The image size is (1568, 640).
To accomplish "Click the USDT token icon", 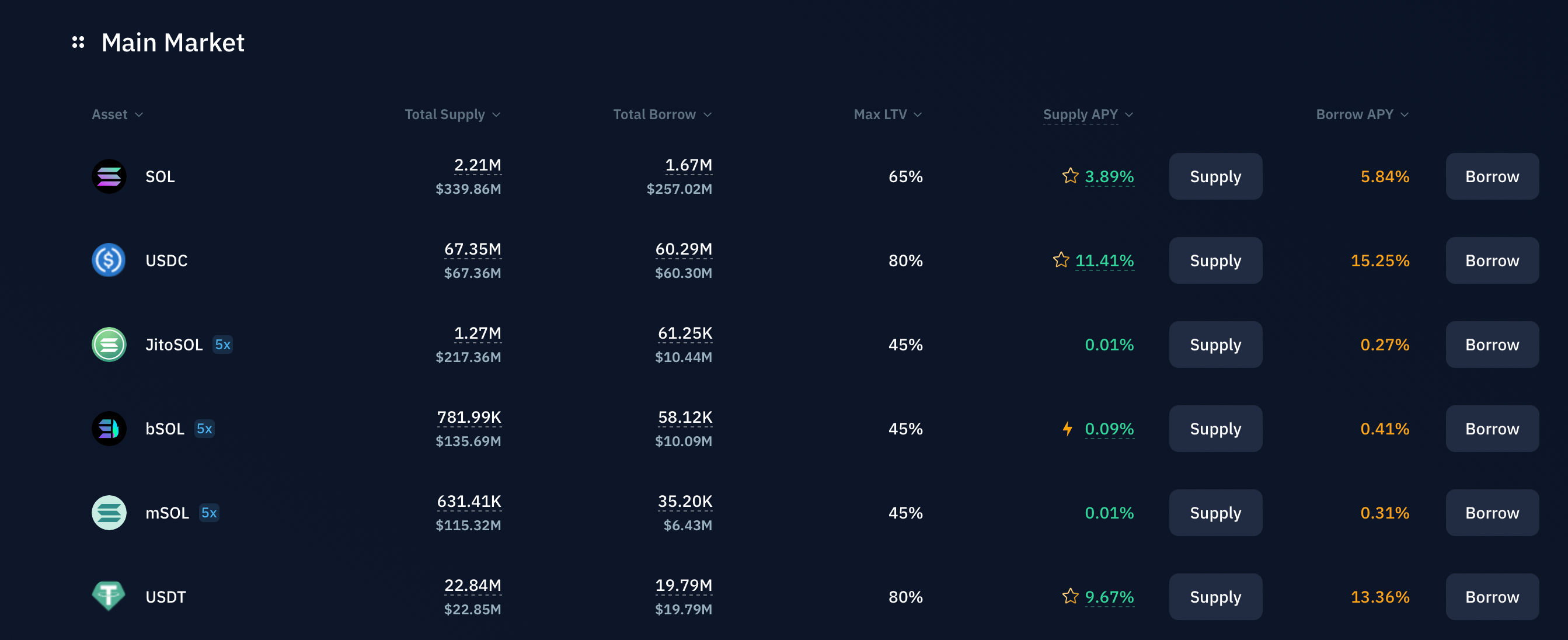I will 109,596.
